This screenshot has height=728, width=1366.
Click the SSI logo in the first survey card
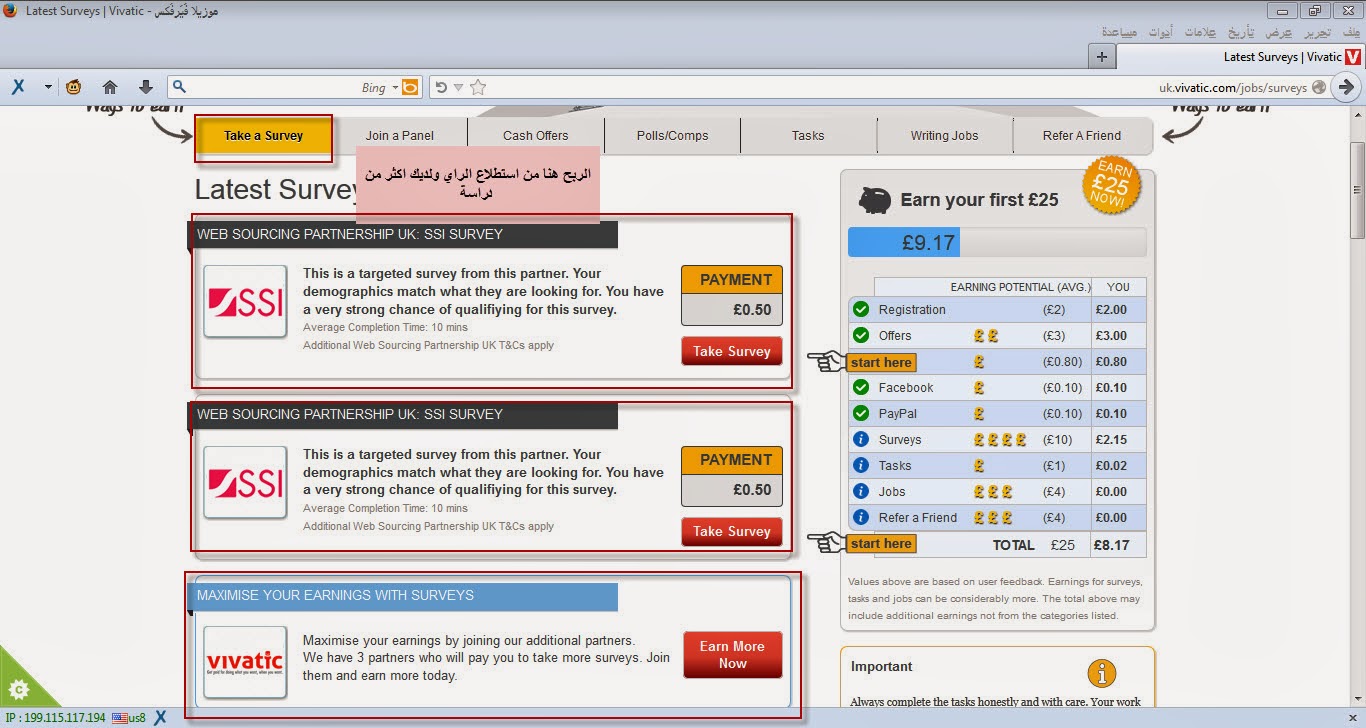point(245,301)
